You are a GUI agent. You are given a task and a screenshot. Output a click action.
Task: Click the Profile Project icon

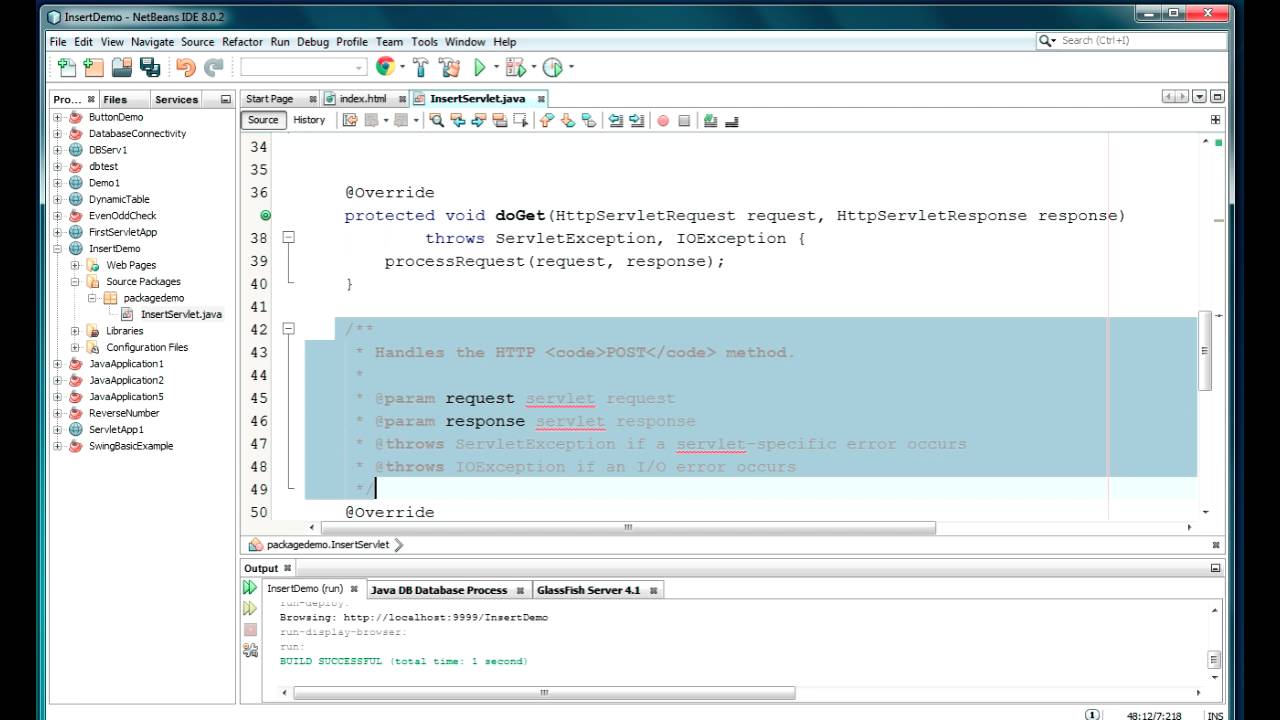click(552, 67)
